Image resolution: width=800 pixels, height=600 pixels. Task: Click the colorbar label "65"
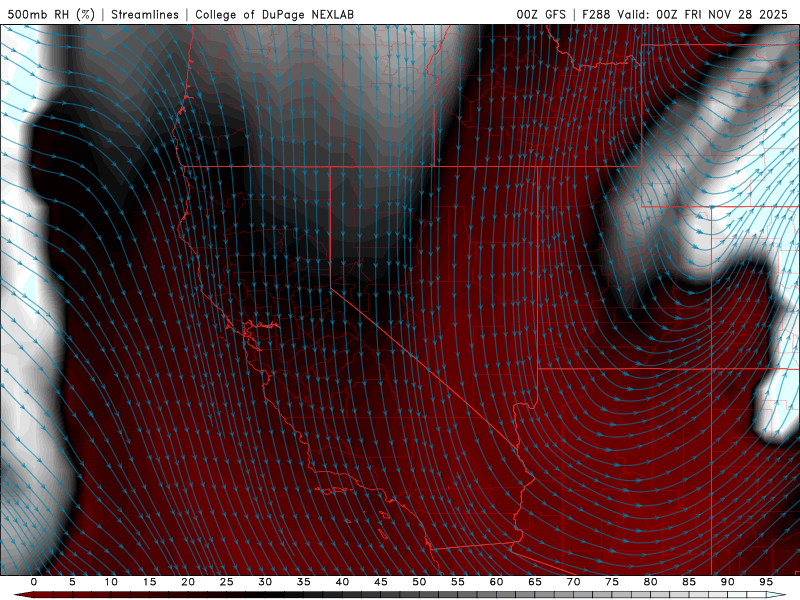click(x=535, y=582)
